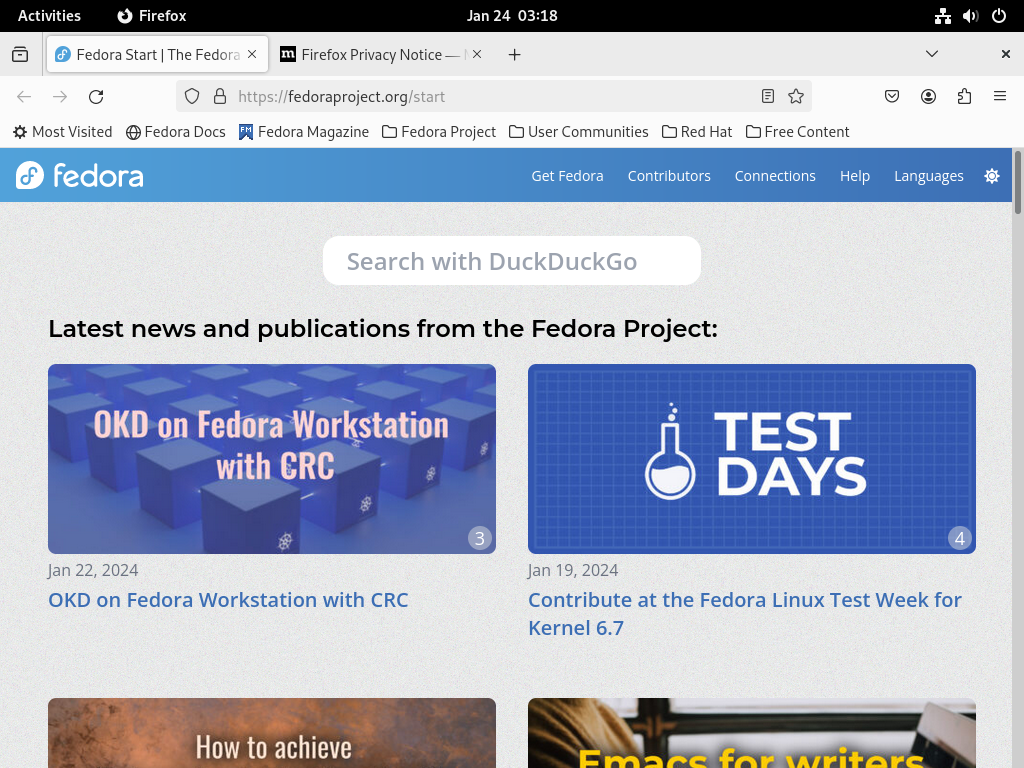The width and height of the screenshot is (1024, 768).
Task: Switch to Firefox Privacy Notice tab
Action: [x=381, y=54]
